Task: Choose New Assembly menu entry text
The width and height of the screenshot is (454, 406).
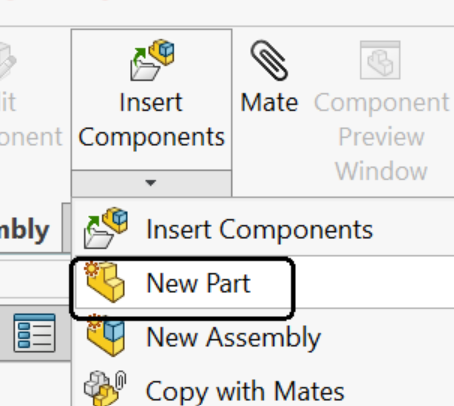Action: pyautogui.click(x=233, y=337)
